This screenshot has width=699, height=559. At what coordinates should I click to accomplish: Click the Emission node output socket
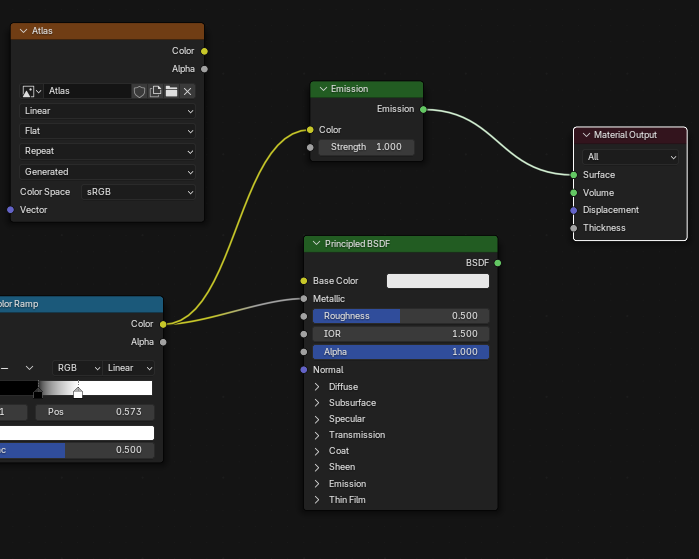423,109
